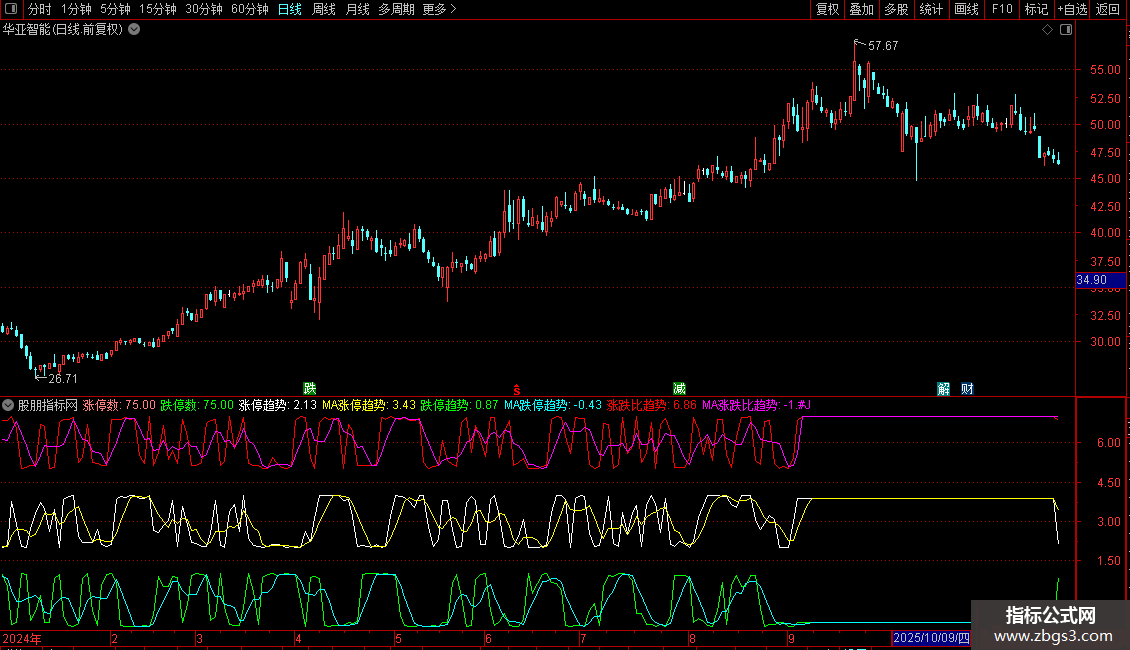Image resolution: width=1130 pixels, height=650 pixels.
Task: Add stock via +自选 button
Action: coord(1072,9)
